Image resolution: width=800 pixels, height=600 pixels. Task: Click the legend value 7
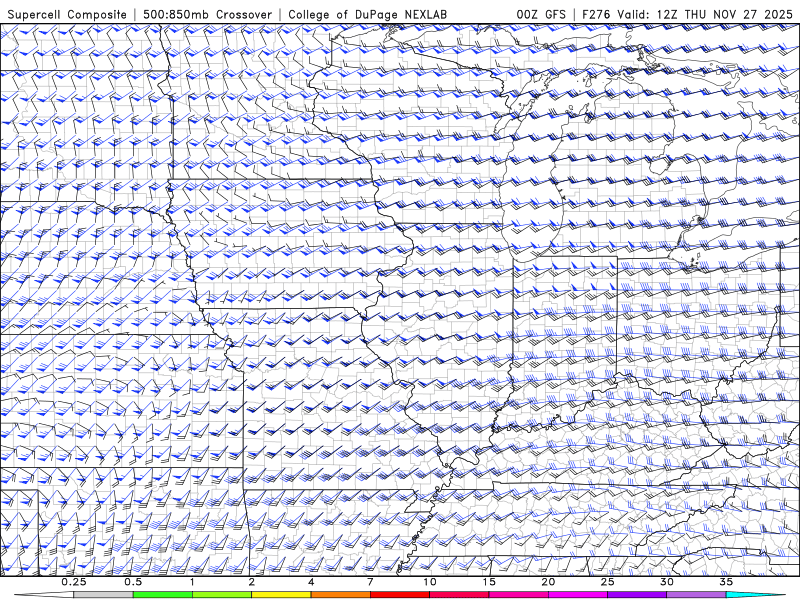[x=370, y=582]
